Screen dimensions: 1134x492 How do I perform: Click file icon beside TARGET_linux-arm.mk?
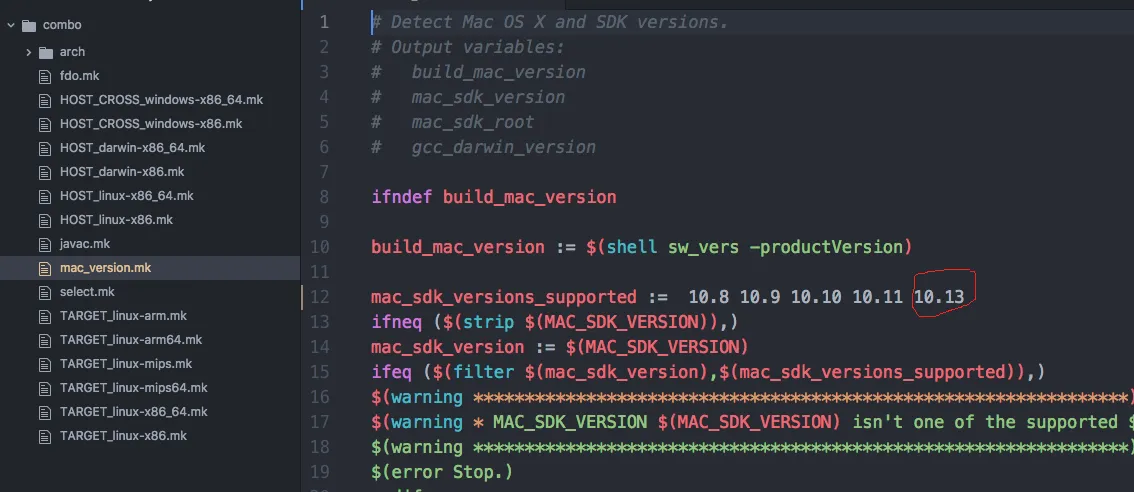pyautogui.click(x=44, y=316)
